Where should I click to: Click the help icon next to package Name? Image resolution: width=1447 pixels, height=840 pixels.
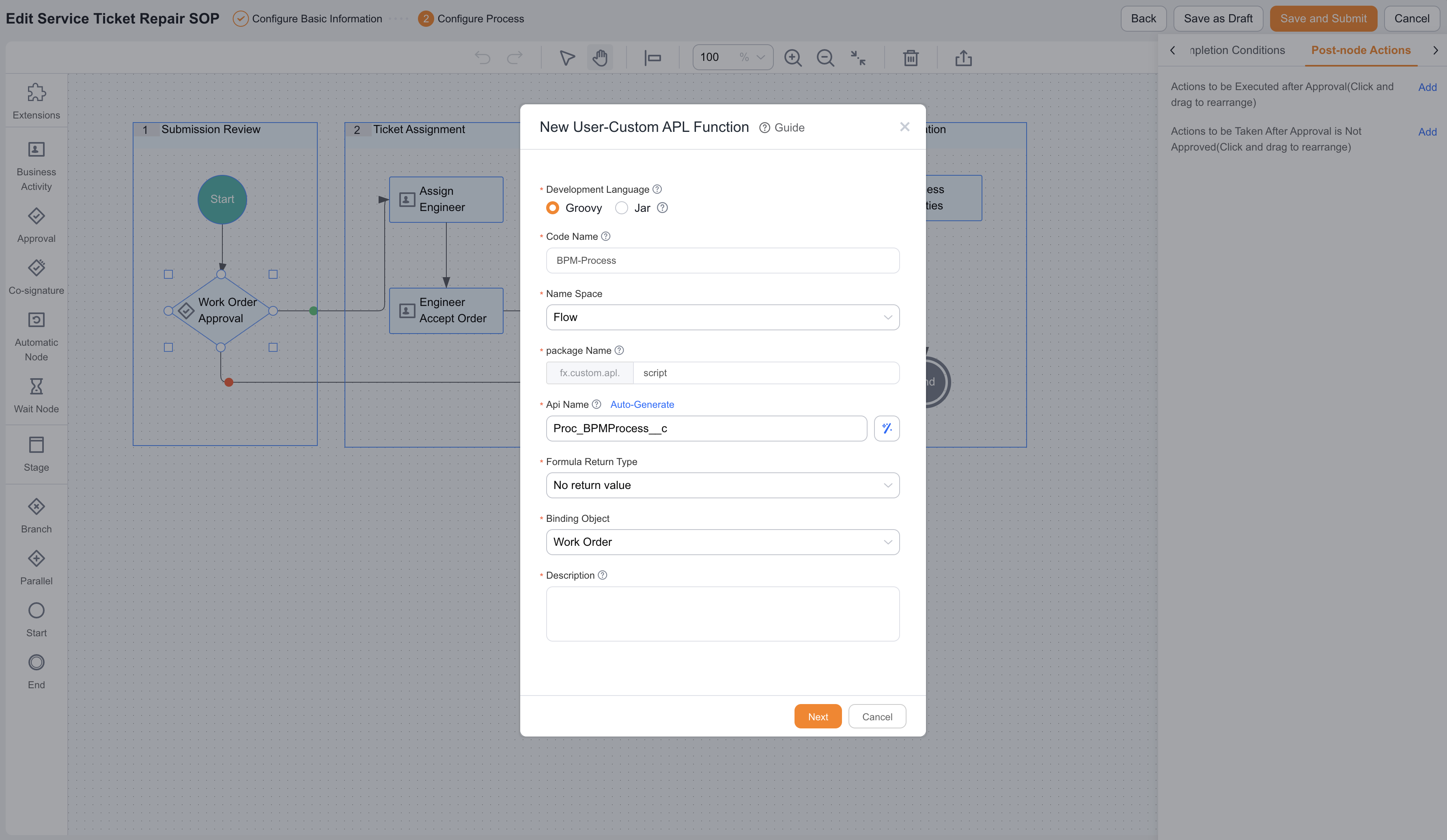619,350
